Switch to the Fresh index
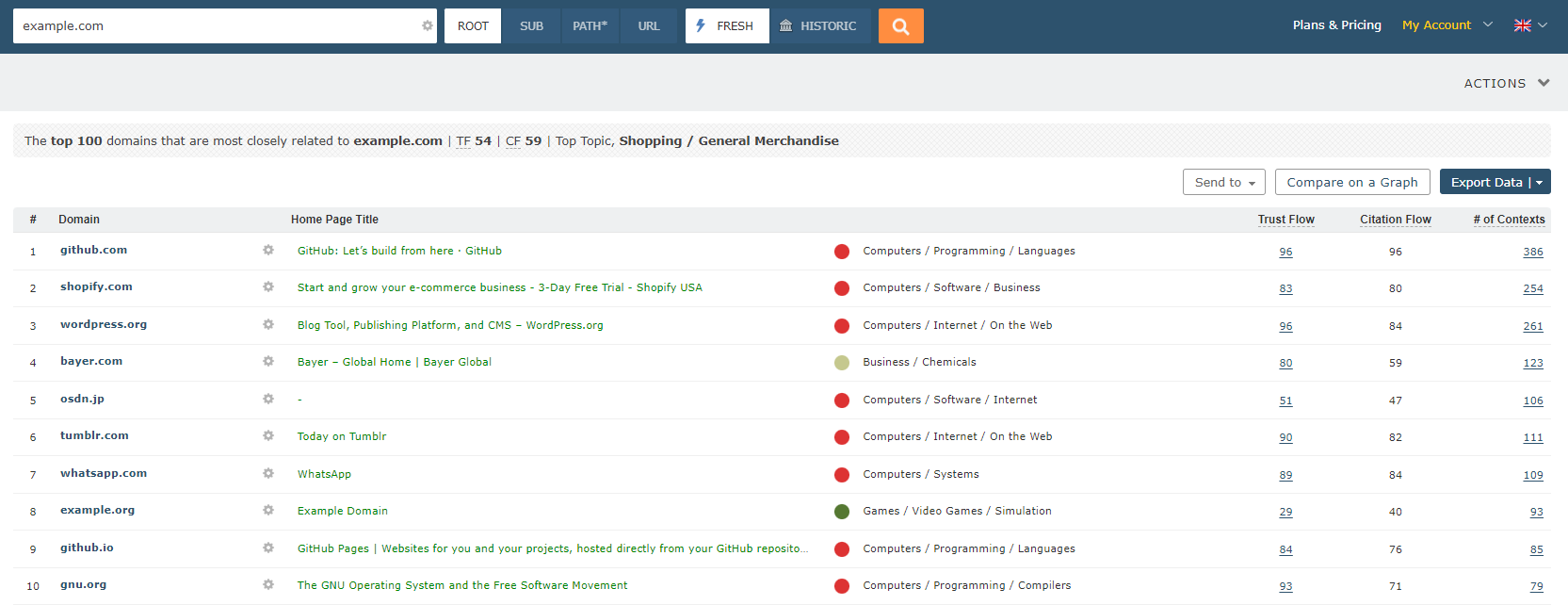The image size is (1568, 605). (726, 26)
